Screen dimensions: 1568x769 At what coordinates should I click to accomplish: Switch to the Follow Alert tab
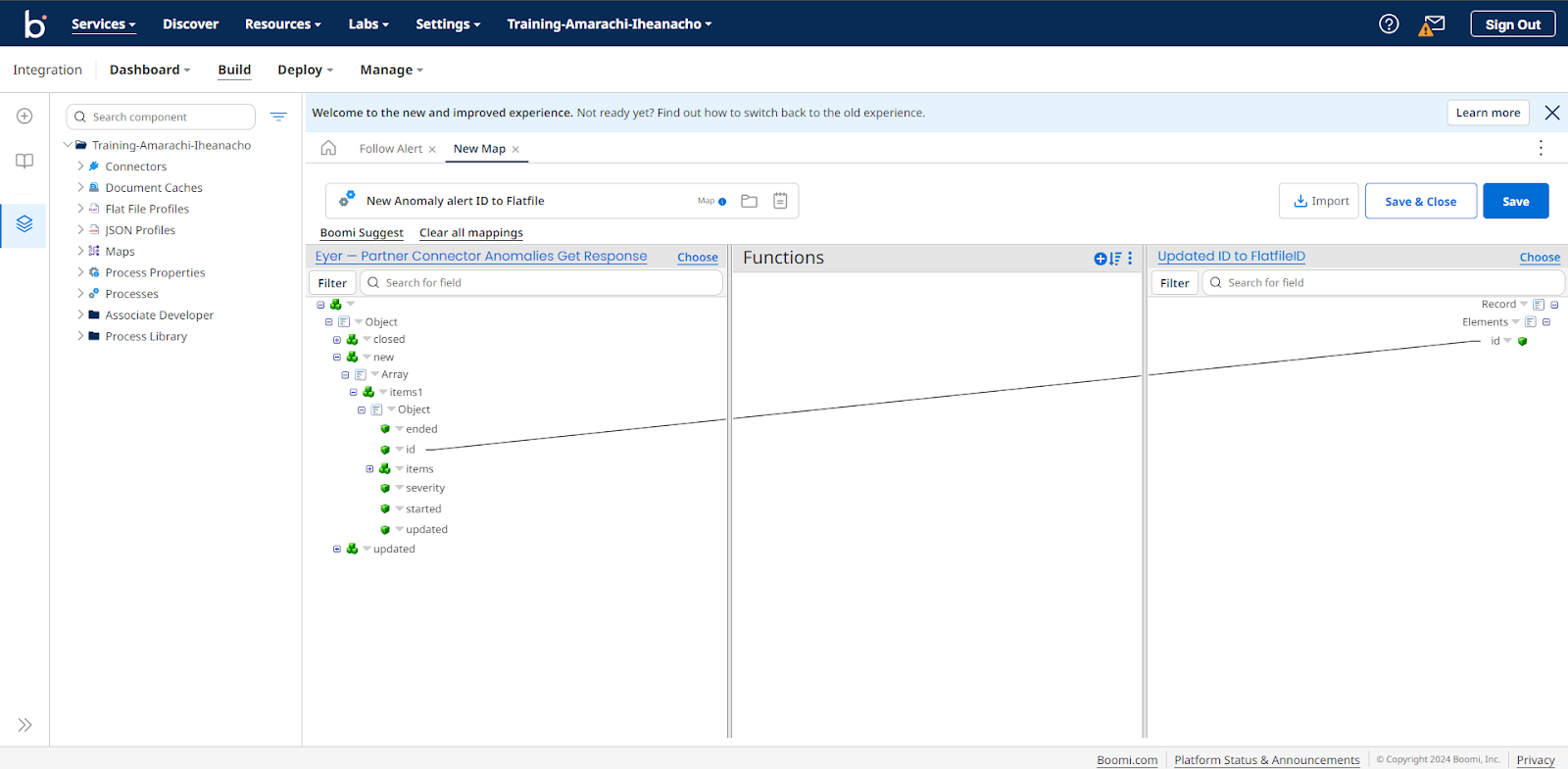point(390,149)
